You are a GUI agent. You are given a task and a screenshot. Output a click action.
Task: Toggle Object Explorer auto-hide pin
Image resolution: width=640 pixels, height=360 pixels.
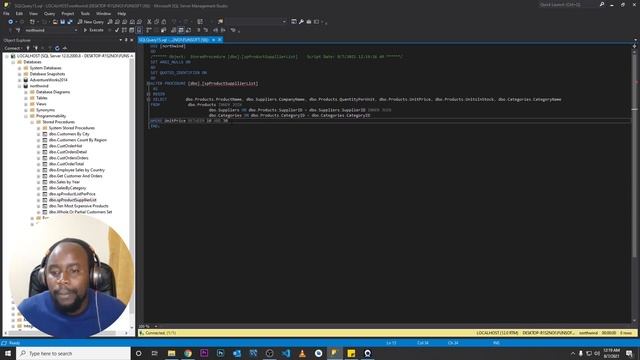(126, 40)
